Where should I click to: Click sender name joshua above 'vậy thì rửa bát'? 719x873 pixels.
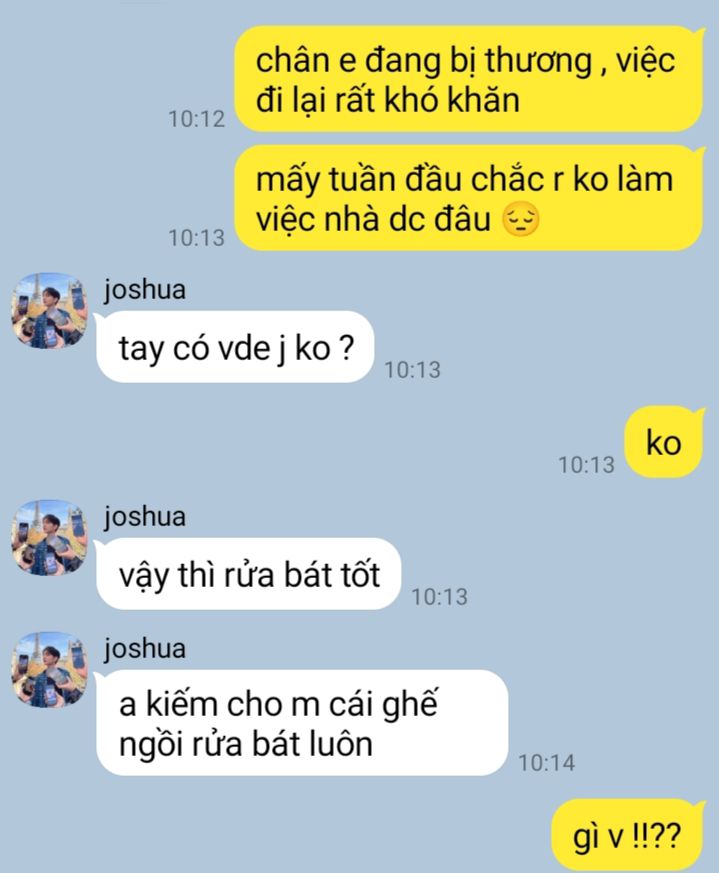pos(145,516)
